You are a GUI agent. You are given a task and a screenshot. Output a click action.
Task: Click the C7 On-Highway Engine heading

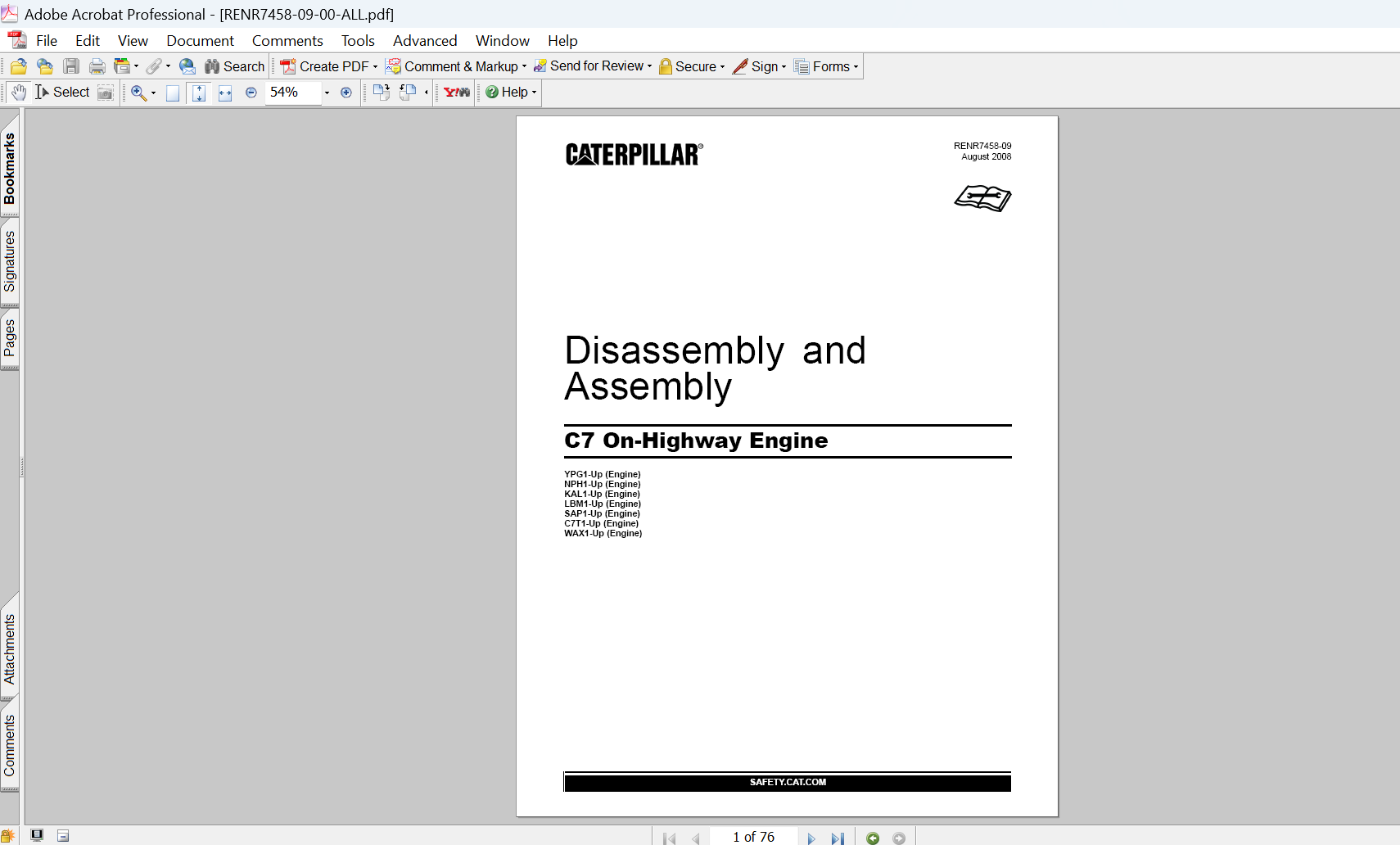(696, 441)
